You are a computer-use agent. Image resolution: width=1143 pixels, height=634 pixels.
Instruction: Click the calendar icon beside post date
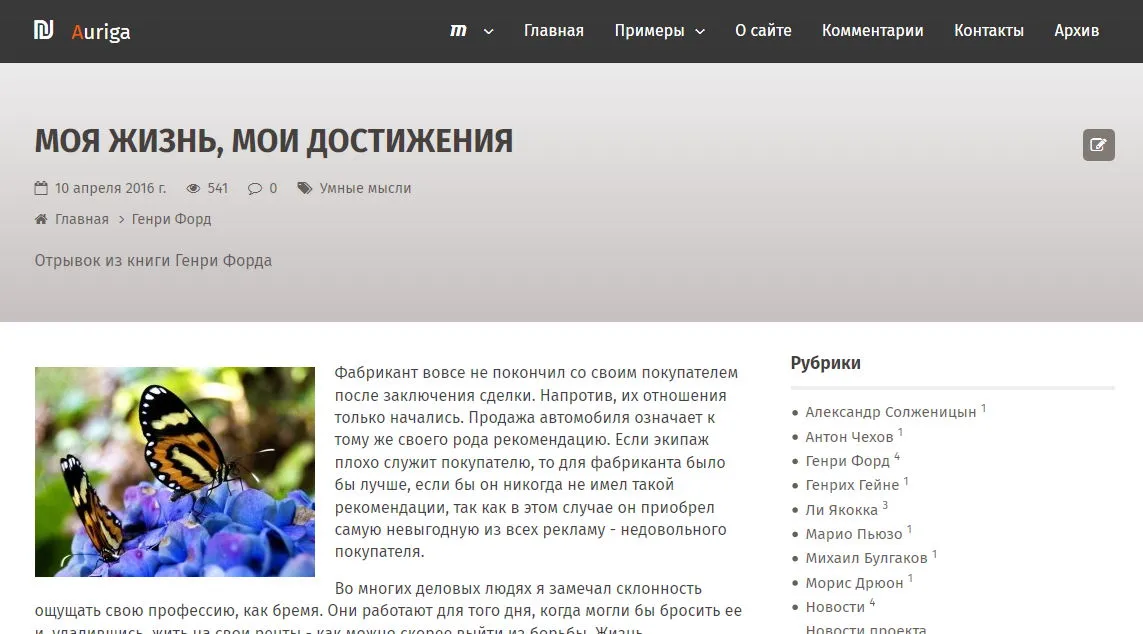pyautogui.click(x=41, y=188)
